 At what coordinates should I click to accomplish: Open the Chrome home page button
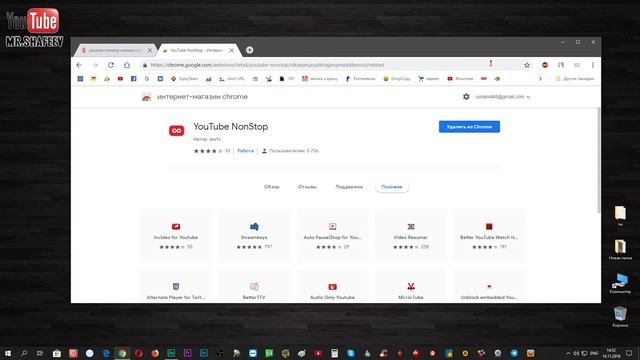coord(127,65)
